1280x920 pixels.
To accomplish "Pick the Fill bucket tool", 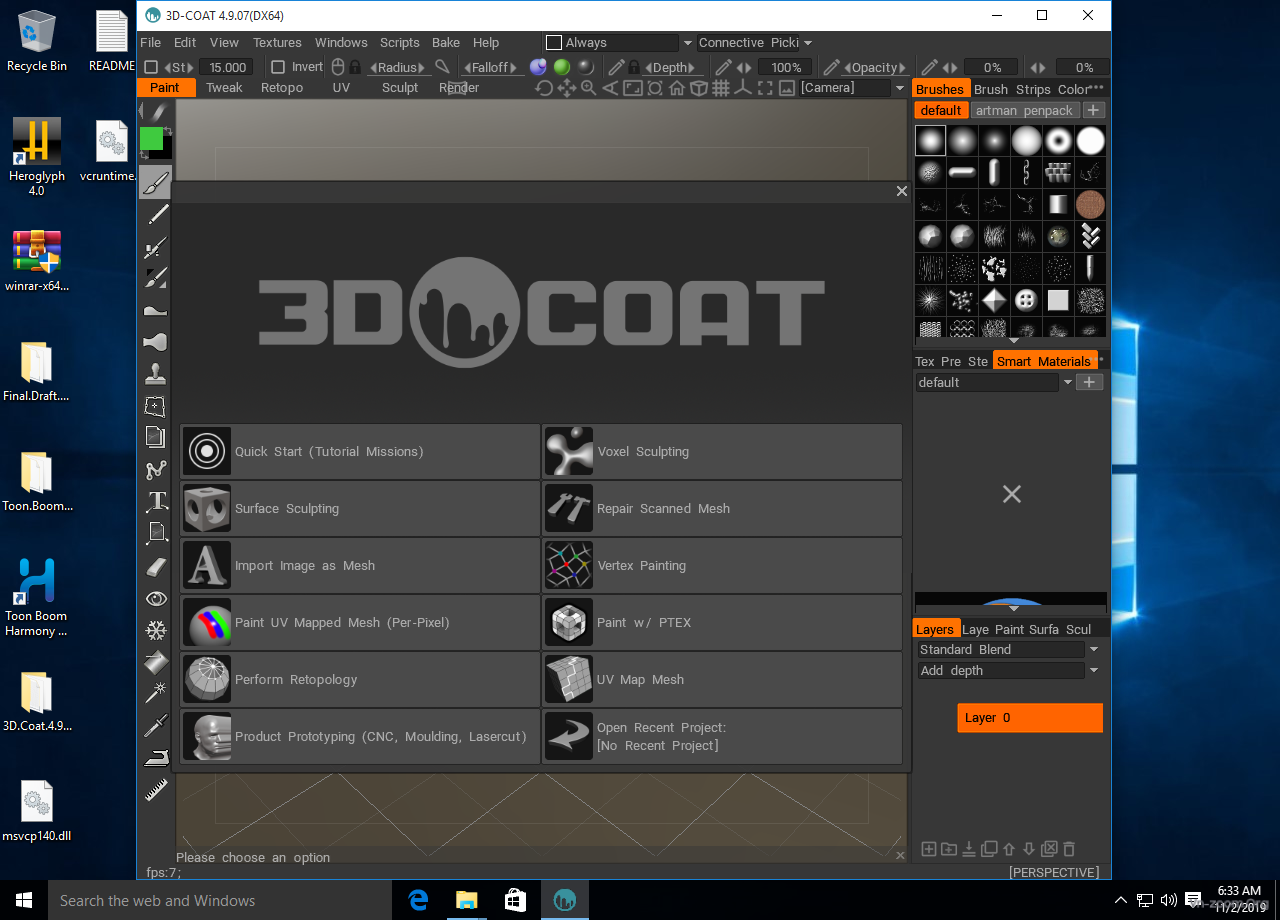I will [x=155, y=662].
